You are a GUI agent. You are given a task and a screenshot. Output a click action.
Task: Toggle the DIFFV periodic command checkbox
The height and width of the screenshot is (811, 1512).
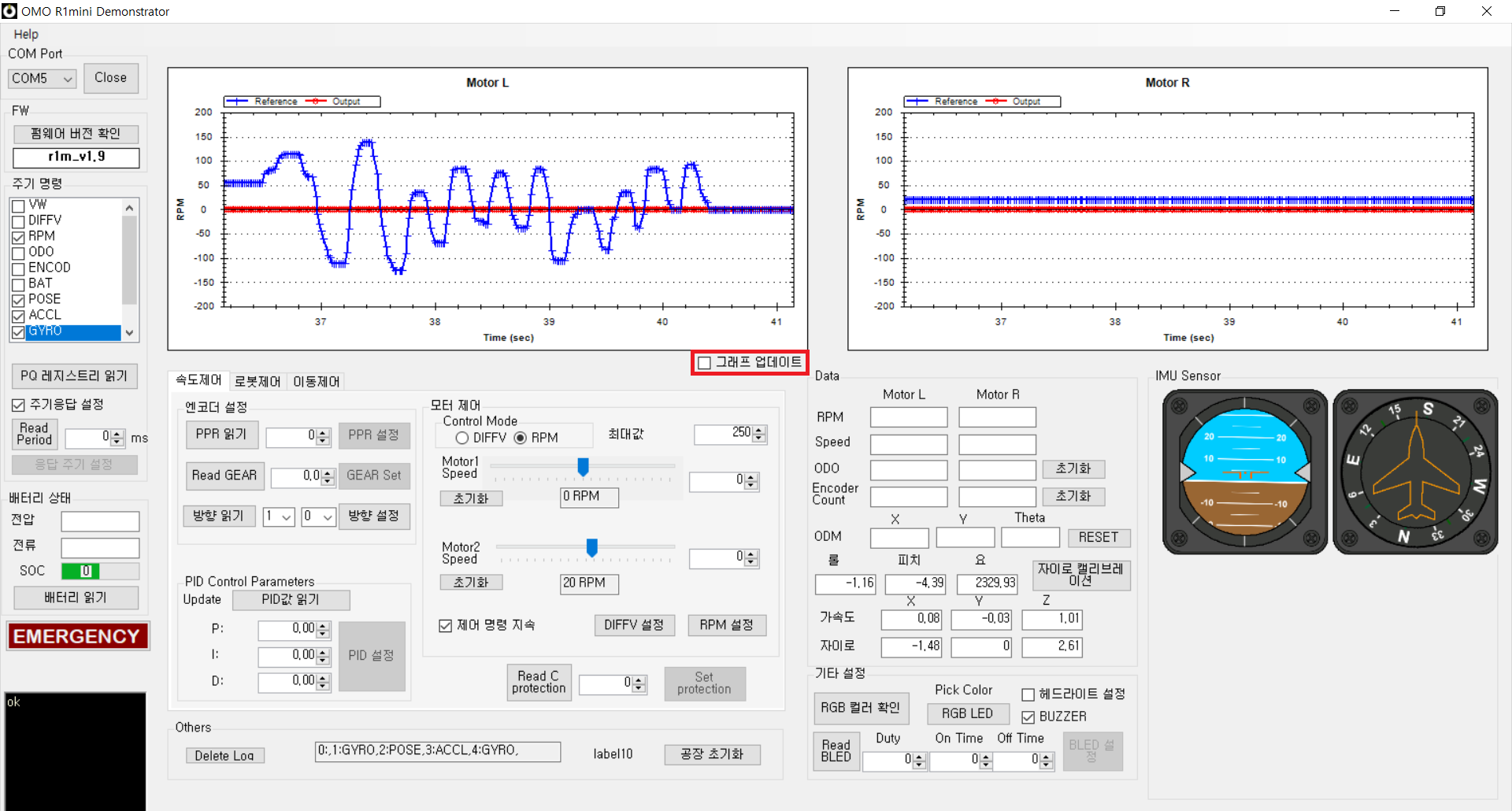tap(18, 221)
